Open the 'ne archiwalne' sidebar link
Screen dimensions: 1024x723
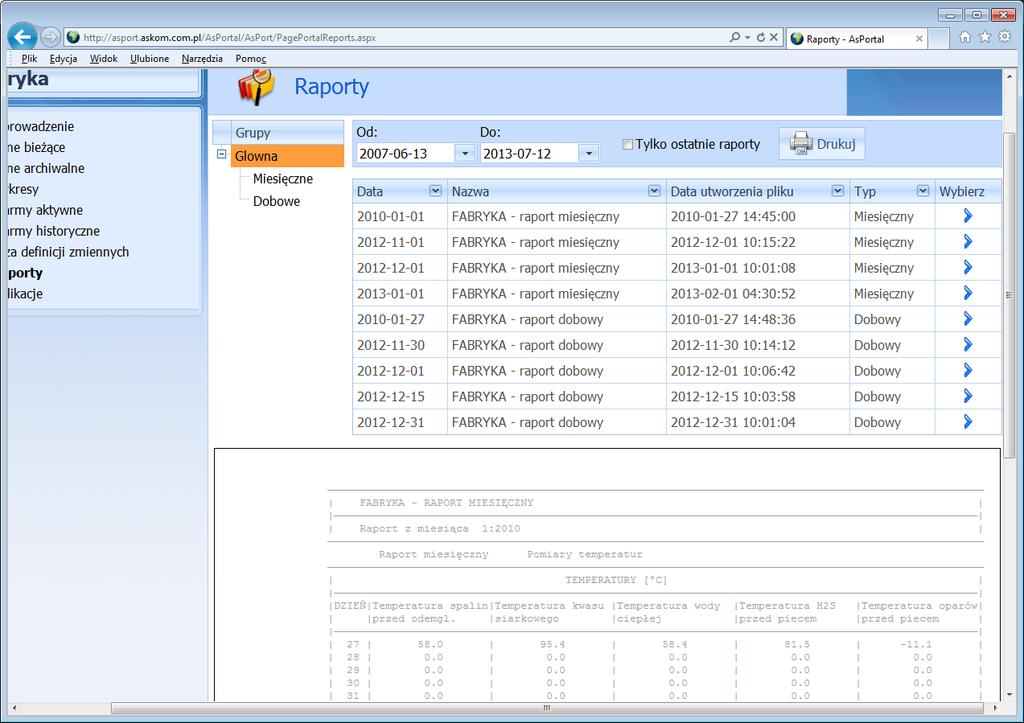(46, 168)
